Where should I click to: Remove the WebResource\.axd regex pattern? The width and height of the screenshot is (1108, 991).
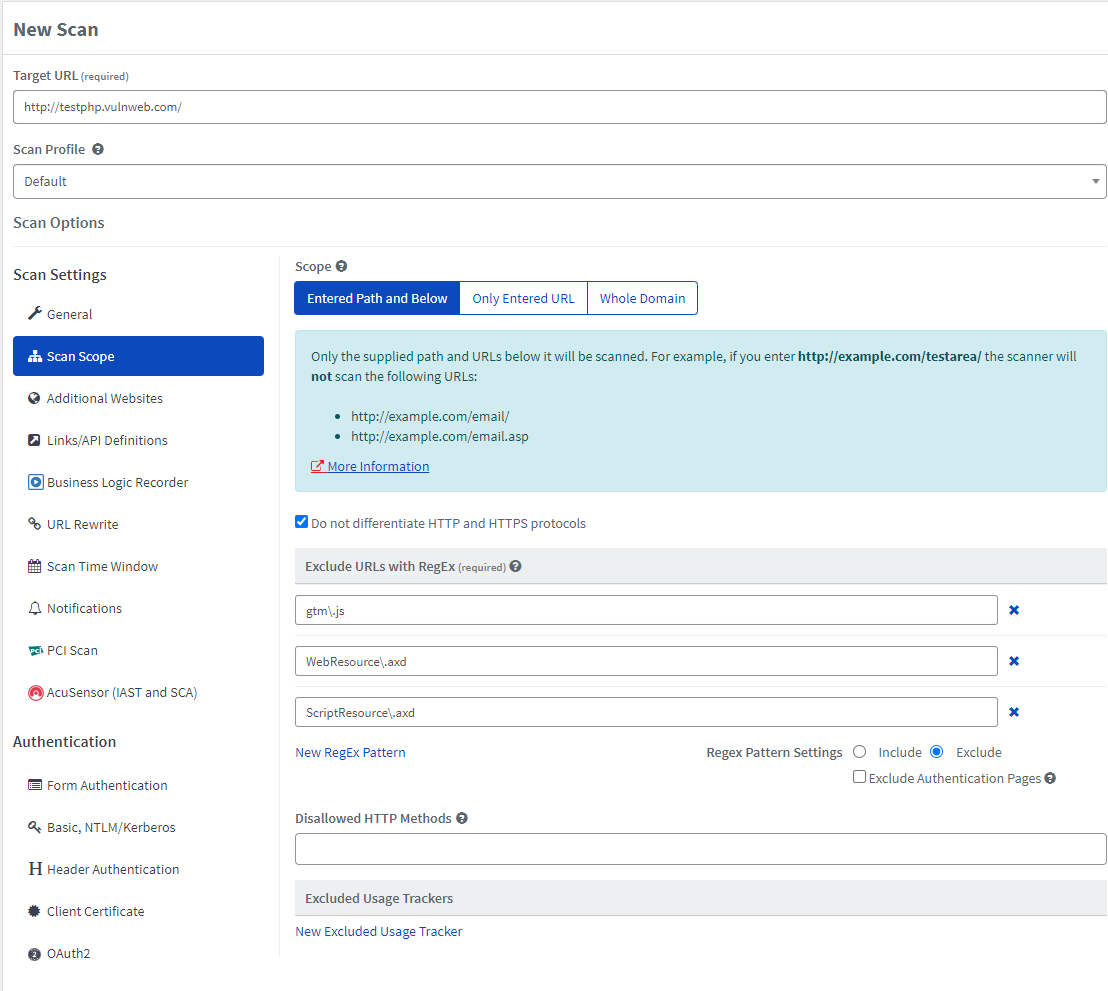1014,661
